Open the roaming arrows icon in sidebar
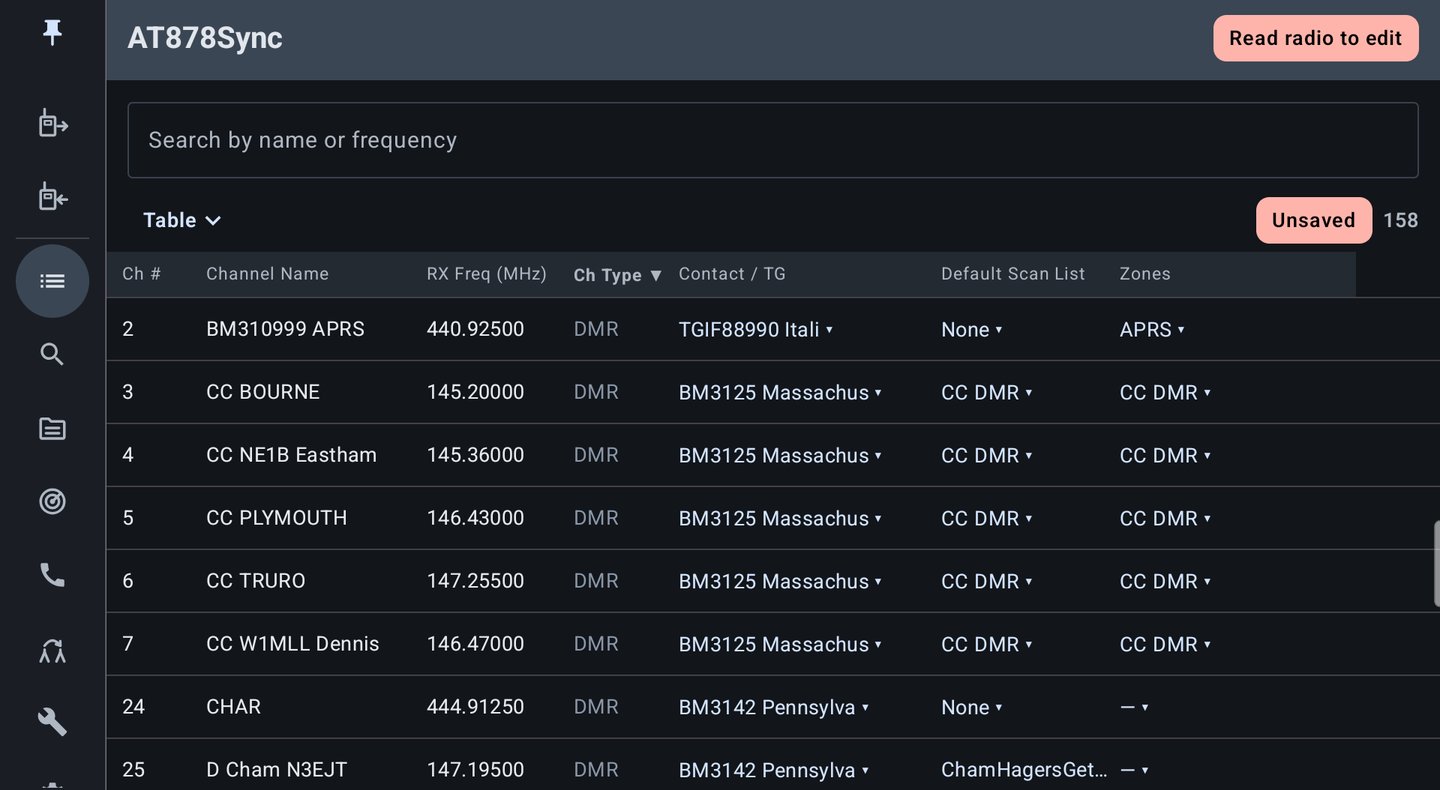This screenshot has width=1440, height=790. pos(52,650)
